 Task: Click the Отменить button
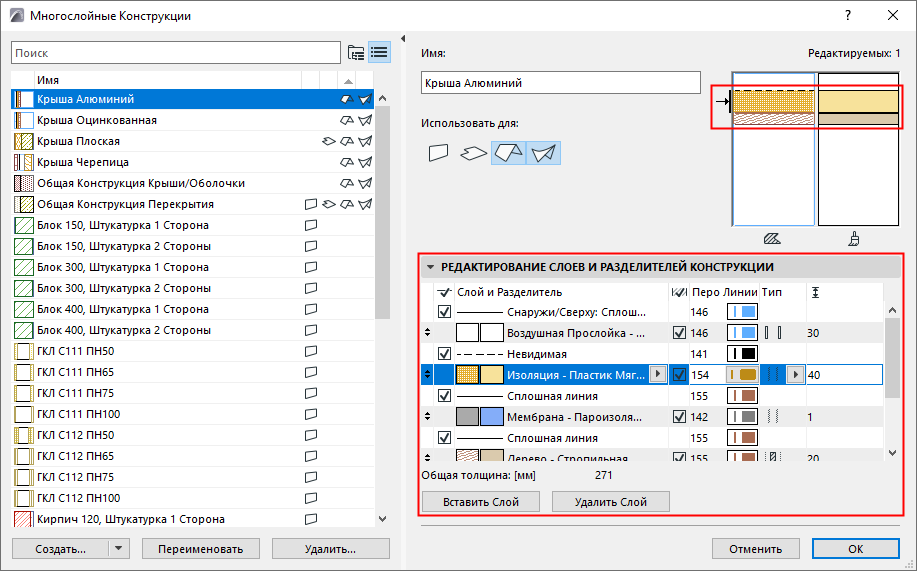click(x=756, y=549)
